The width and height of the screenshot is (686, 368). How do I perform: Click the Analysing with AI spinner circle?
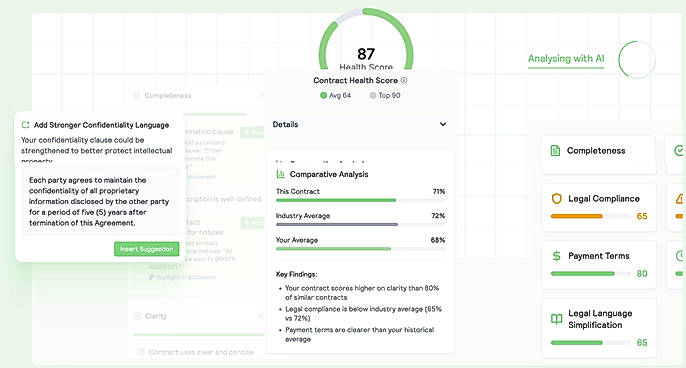pyautogui.click(x=637, y=60)
